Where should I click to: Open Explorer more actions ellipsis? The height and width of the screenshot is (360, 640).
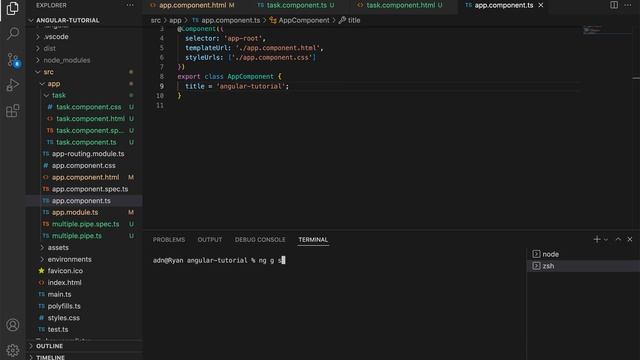pyautogui.click(x=130, y=5)
